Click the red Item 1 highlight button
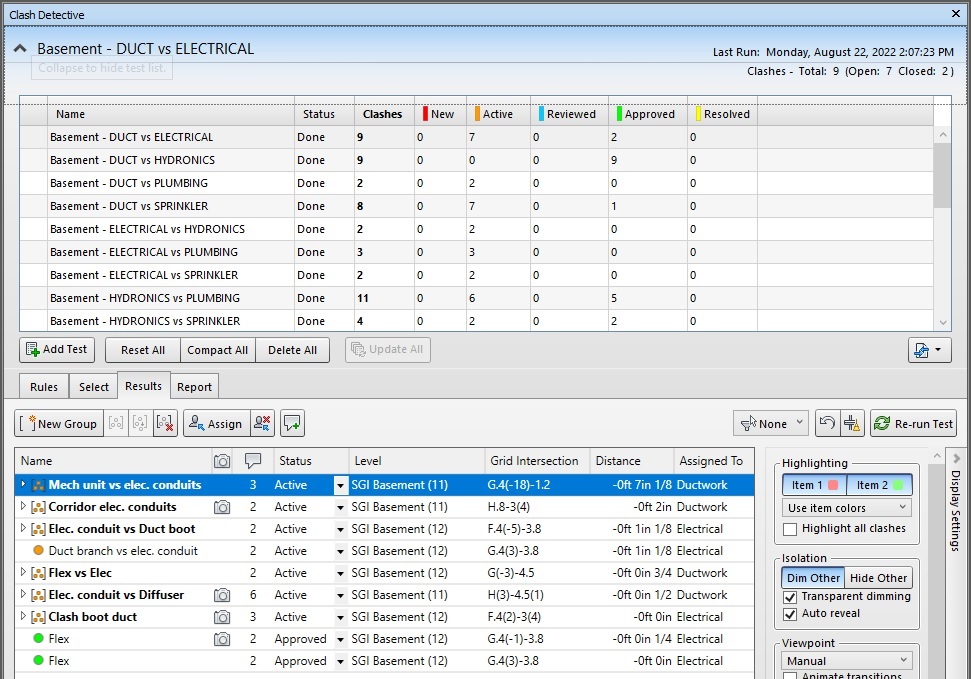Screen dimensions: 971x679 tap(814, 485)
